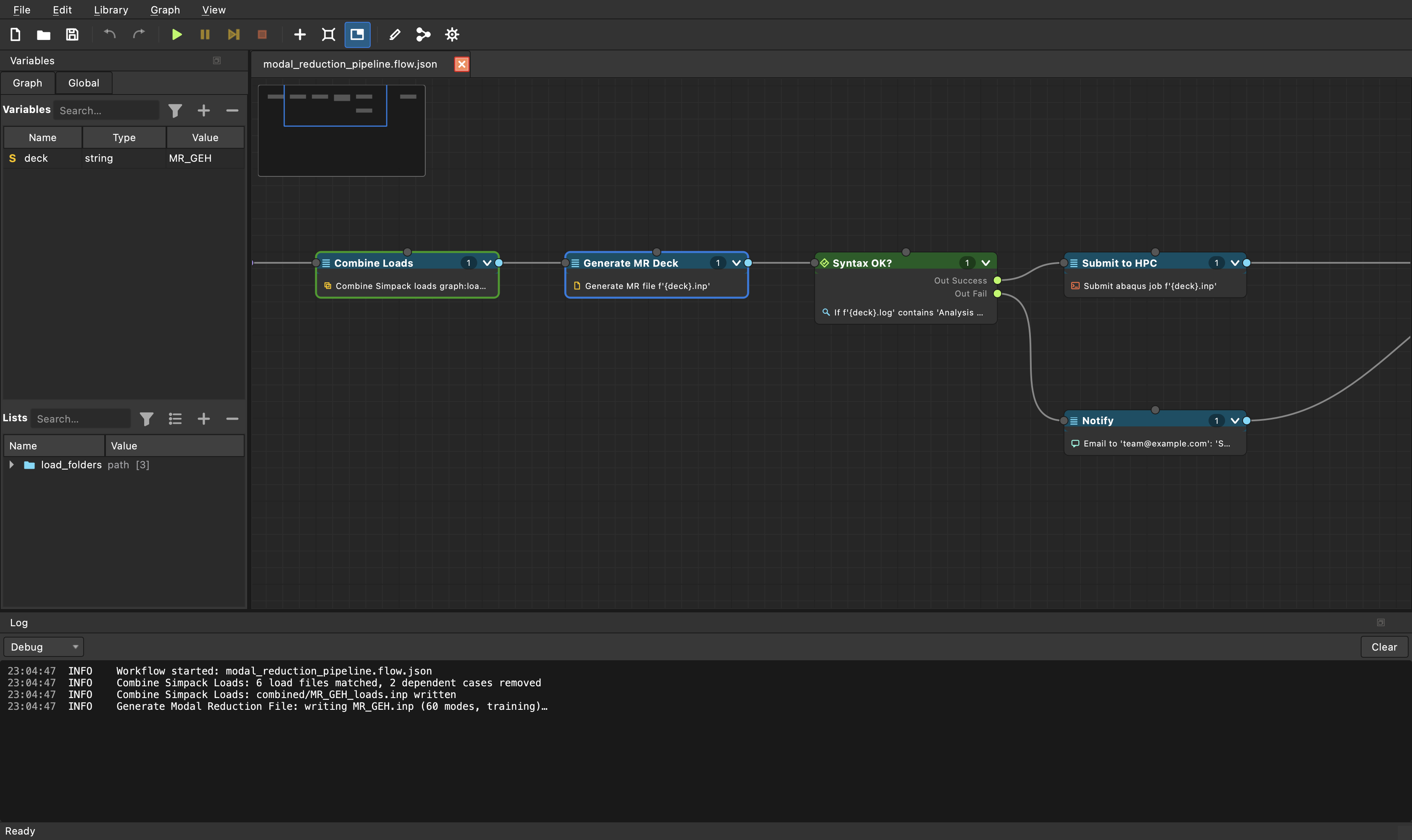This screenshot has width=1412, height=840.
Task: Select the Submit abaqus job action row
Action: [1155, 286]
